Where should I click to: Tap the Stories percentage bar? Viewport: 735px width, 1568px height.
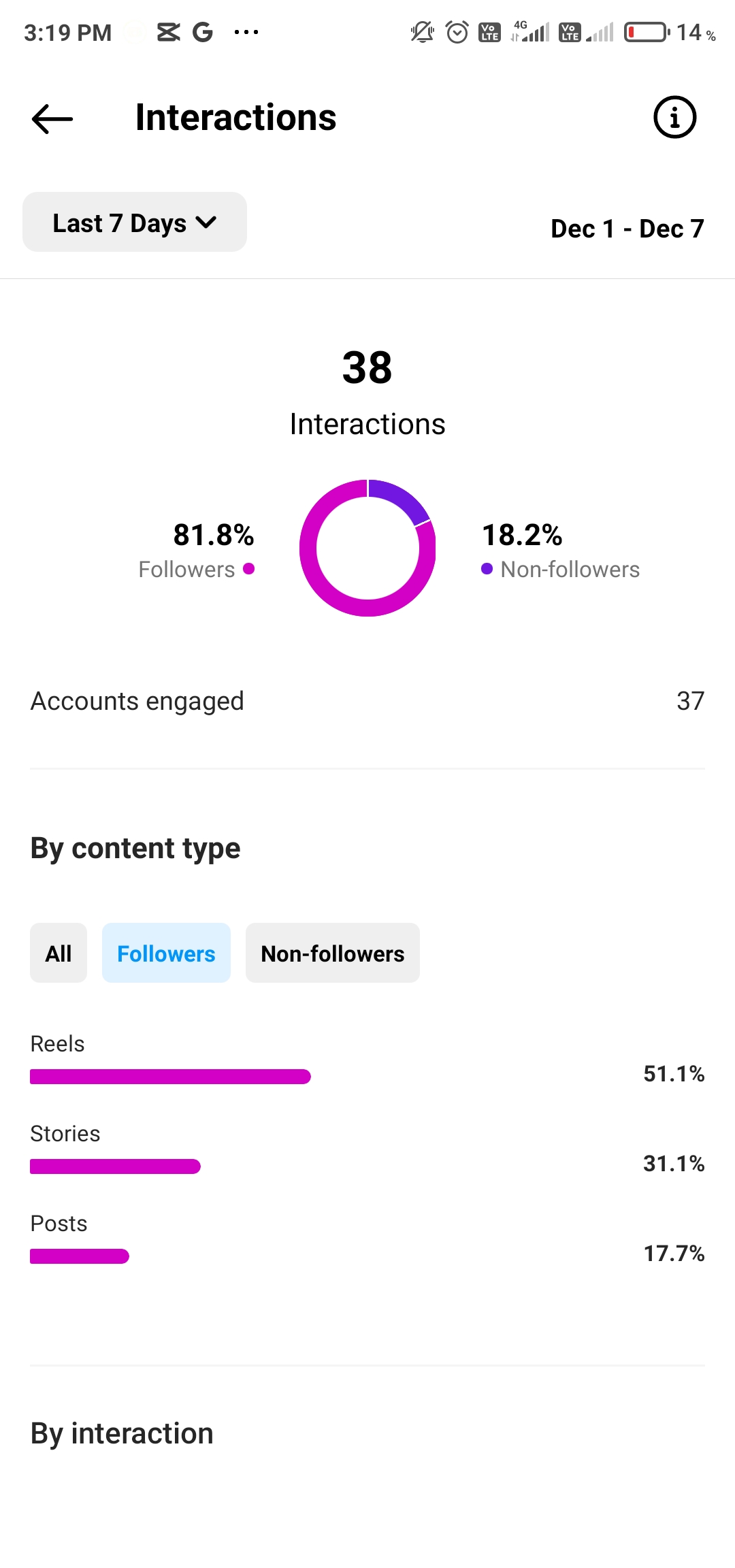click(115, 1166)
